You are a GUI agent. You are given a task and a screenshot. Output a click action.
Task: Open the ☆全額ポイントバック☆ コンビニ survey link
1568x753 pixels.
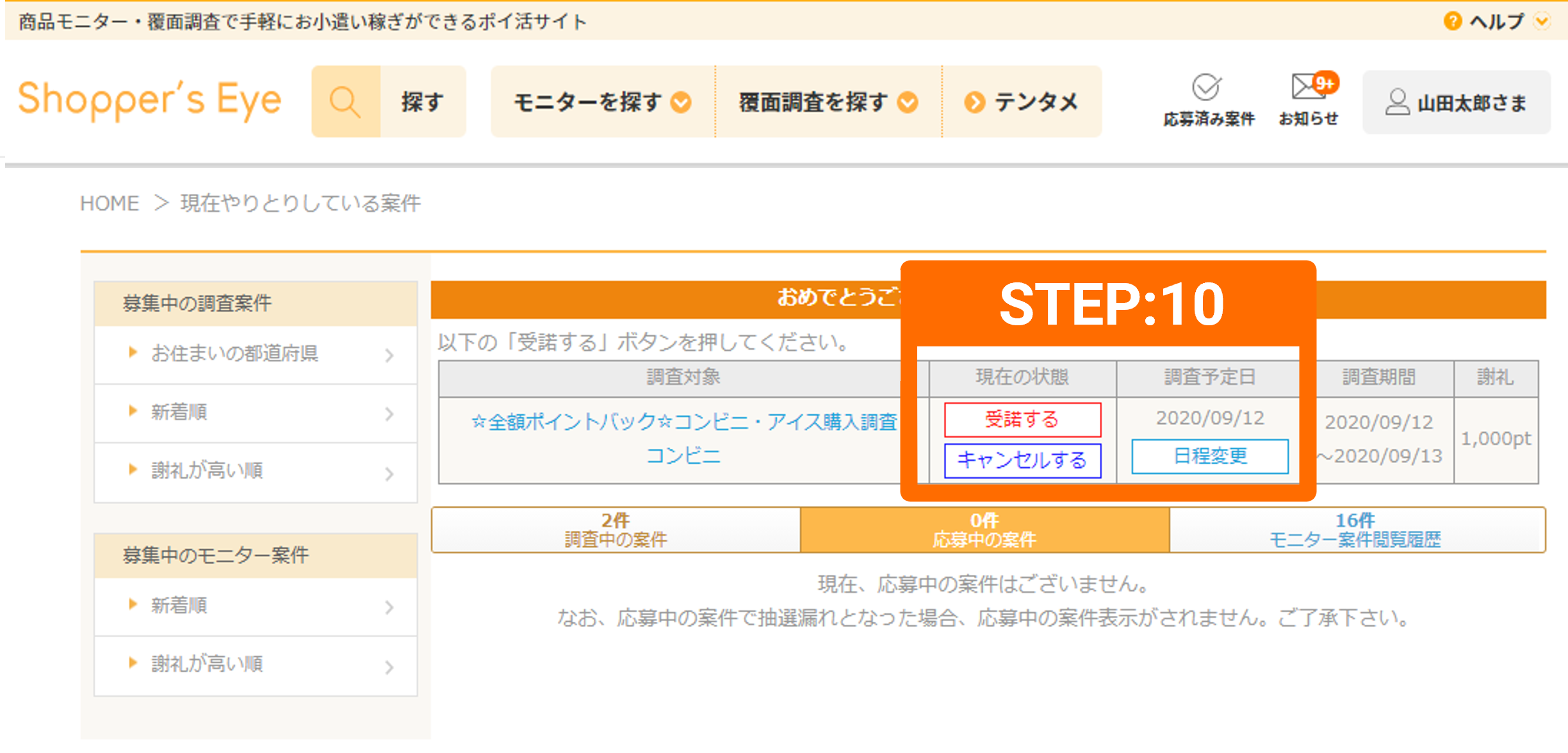click(684, 439)
